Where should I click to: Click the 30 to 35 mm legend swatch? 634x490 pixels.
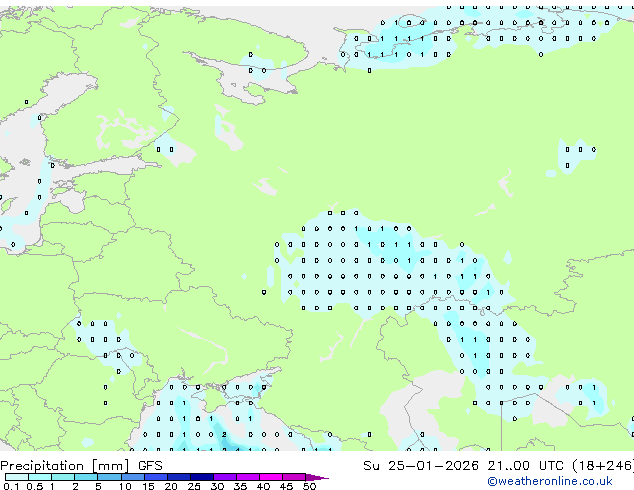point(225,477)
